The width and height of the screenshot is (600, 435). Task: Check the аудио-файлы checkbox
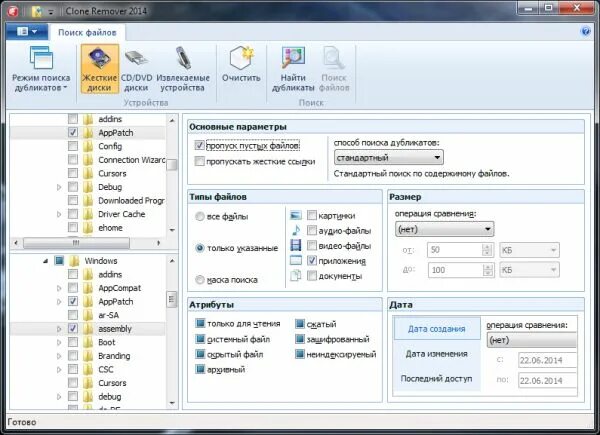pyautogui.click(x=312, y=230)
